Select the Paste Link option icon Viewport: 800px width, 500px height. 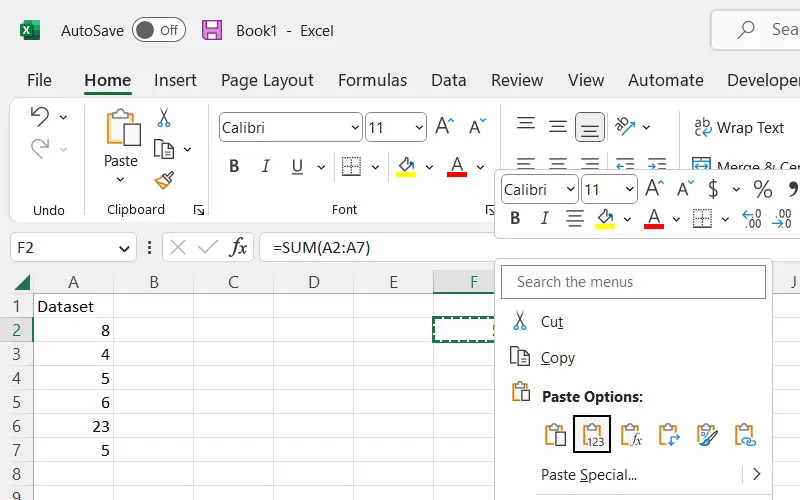click(744, 434)
